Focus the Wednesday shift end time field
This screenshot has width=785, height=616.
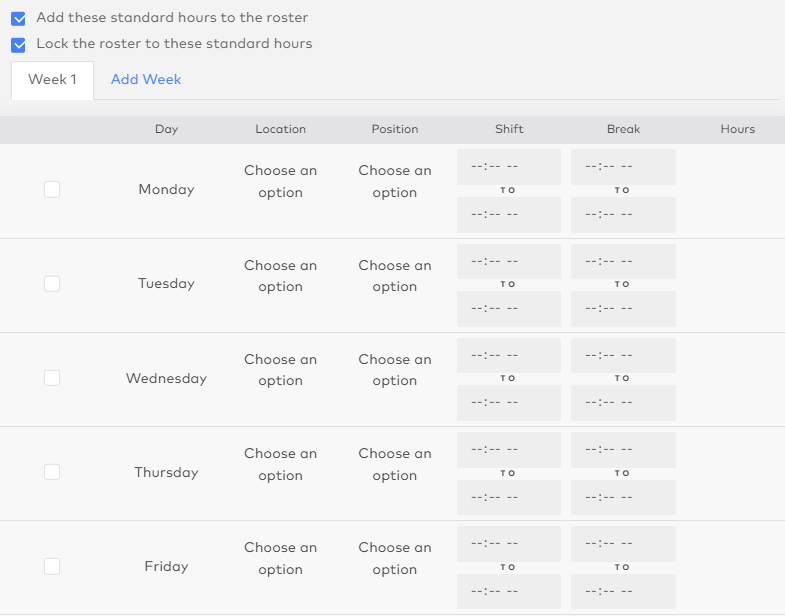click(508, 402)
